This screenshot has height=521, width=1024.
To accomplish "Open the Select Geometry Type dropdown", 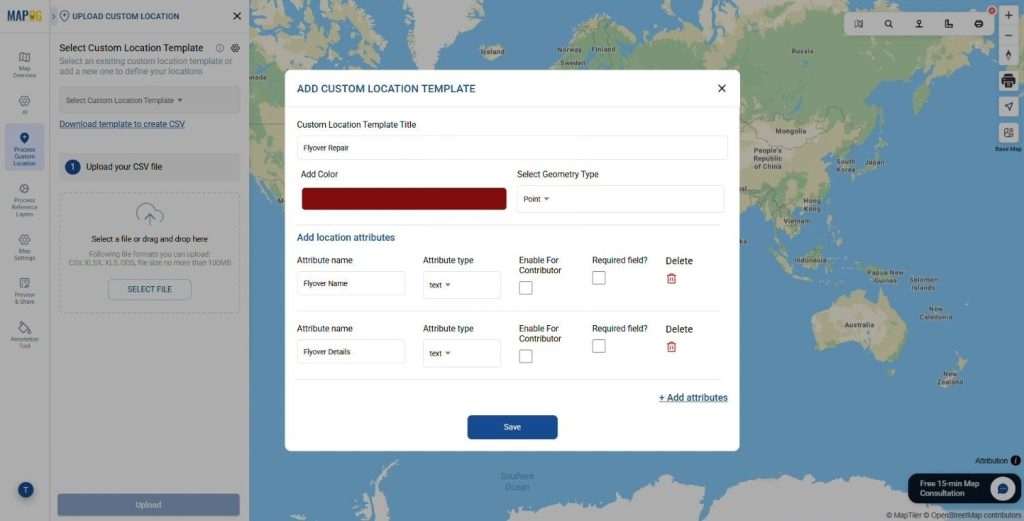I will coord(620,199).
